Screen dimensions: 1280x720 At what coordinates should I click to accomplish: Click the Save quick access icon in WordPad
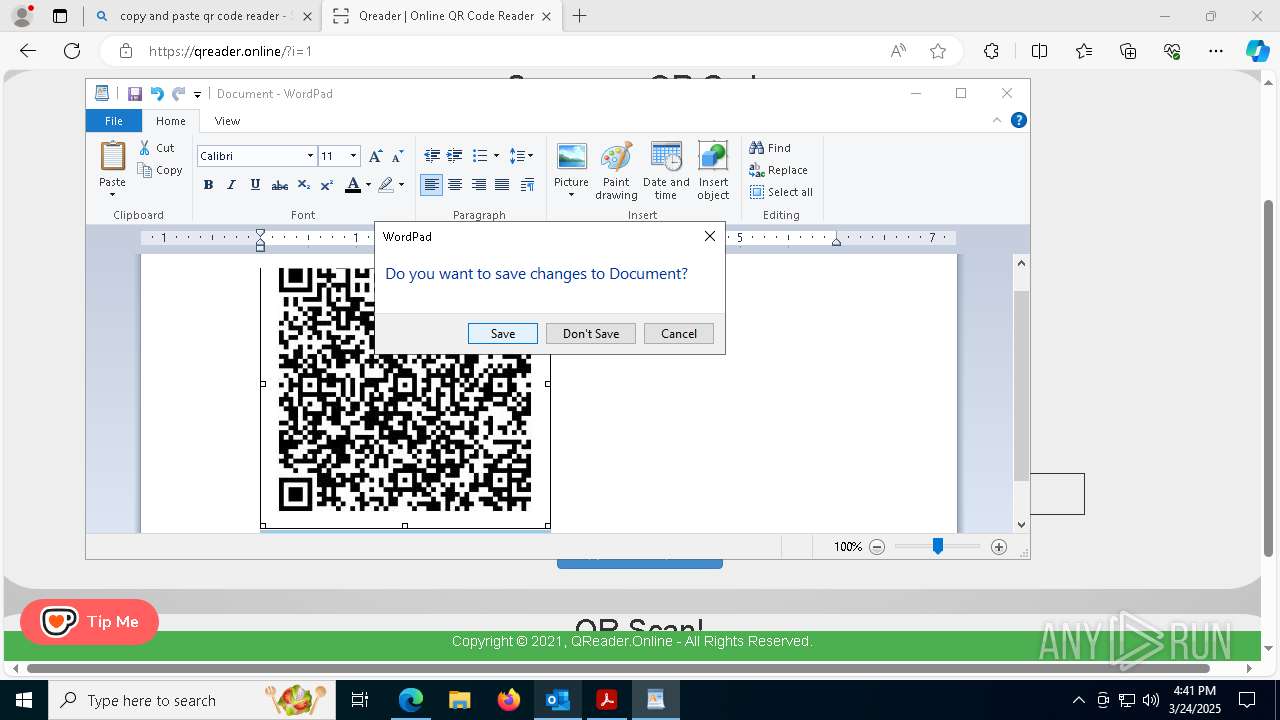point(134,94)
